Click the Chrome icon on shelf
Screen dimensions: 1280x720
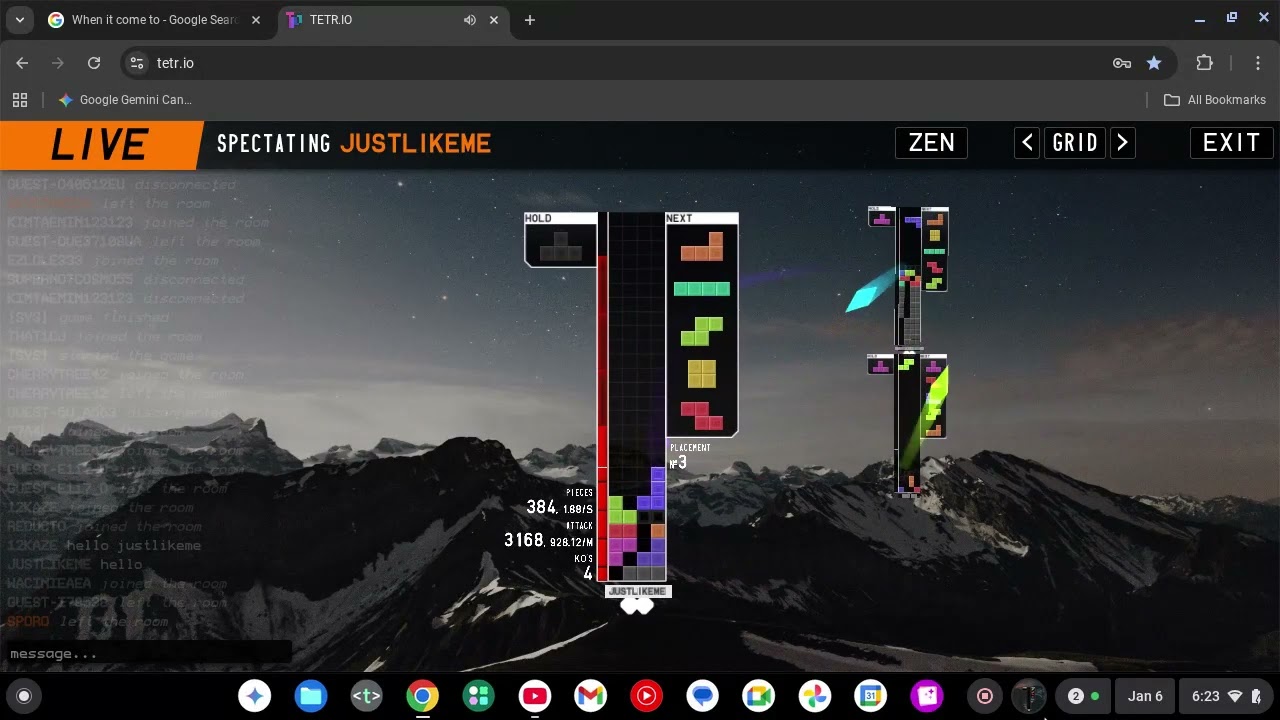pos(423,696)
